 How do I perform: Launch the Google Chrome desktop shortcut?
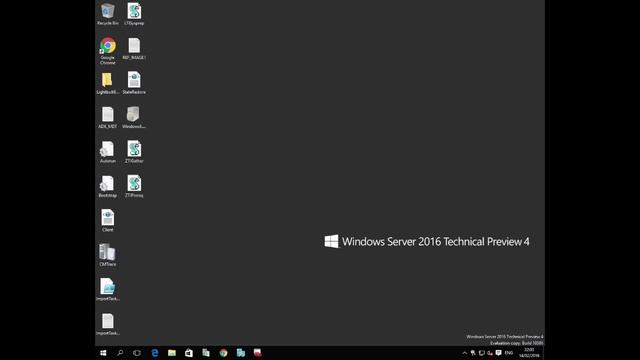point(108,51)
